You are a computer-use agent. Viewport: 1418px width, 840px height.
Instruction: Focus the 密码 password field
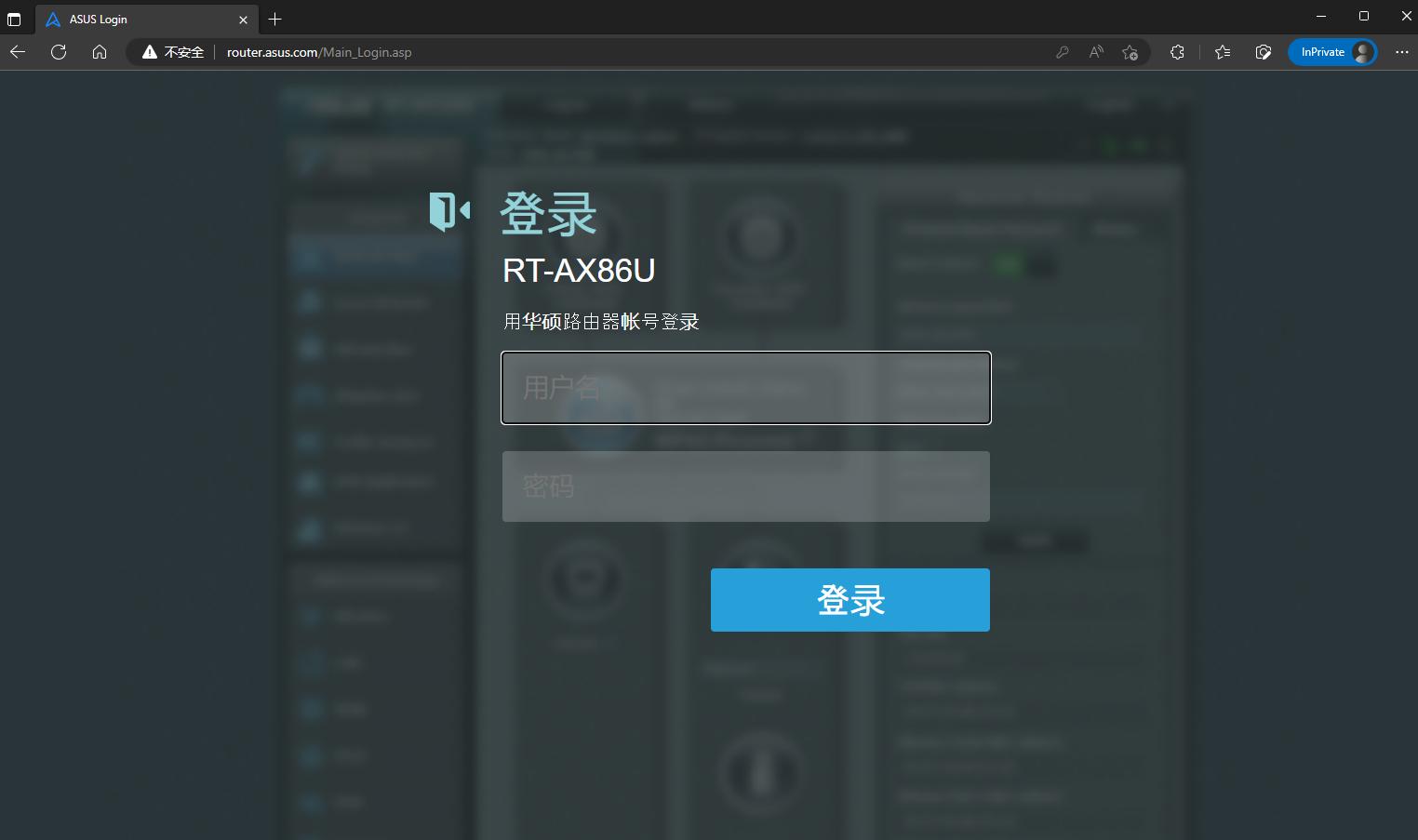(746, 487)
